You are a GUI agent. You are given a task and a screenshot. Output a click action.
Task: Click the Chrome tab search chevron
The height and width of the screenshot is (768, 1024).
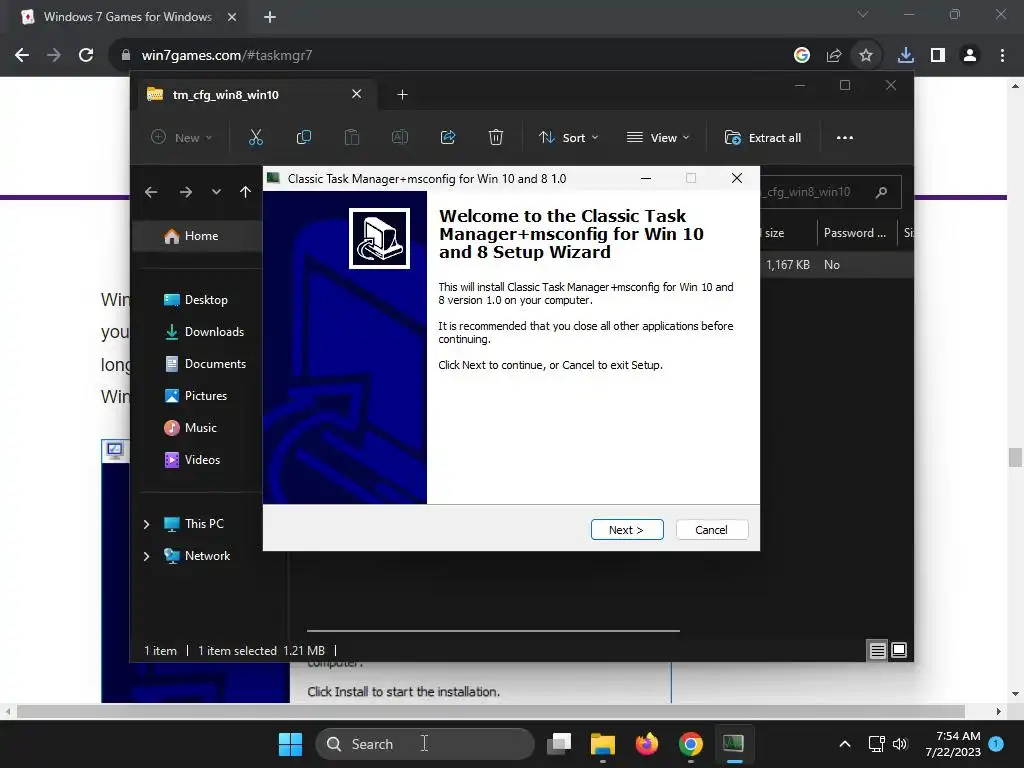[x=863, y=14]
